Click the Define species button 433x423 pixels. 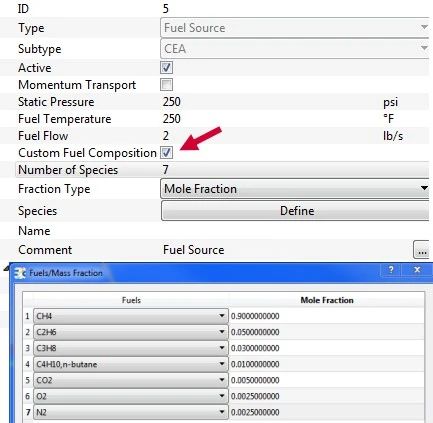(x=295, y=211)
